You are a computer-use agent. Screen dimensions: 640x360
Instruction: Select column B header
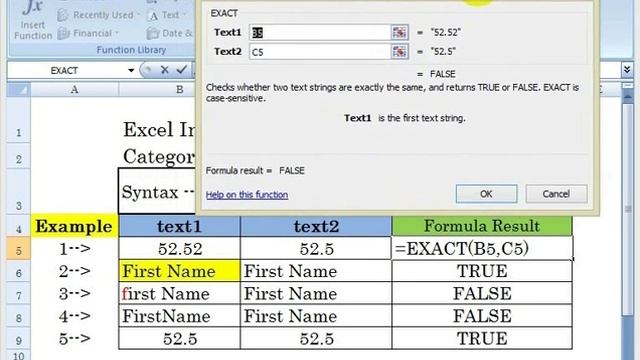tap(179, 89)
